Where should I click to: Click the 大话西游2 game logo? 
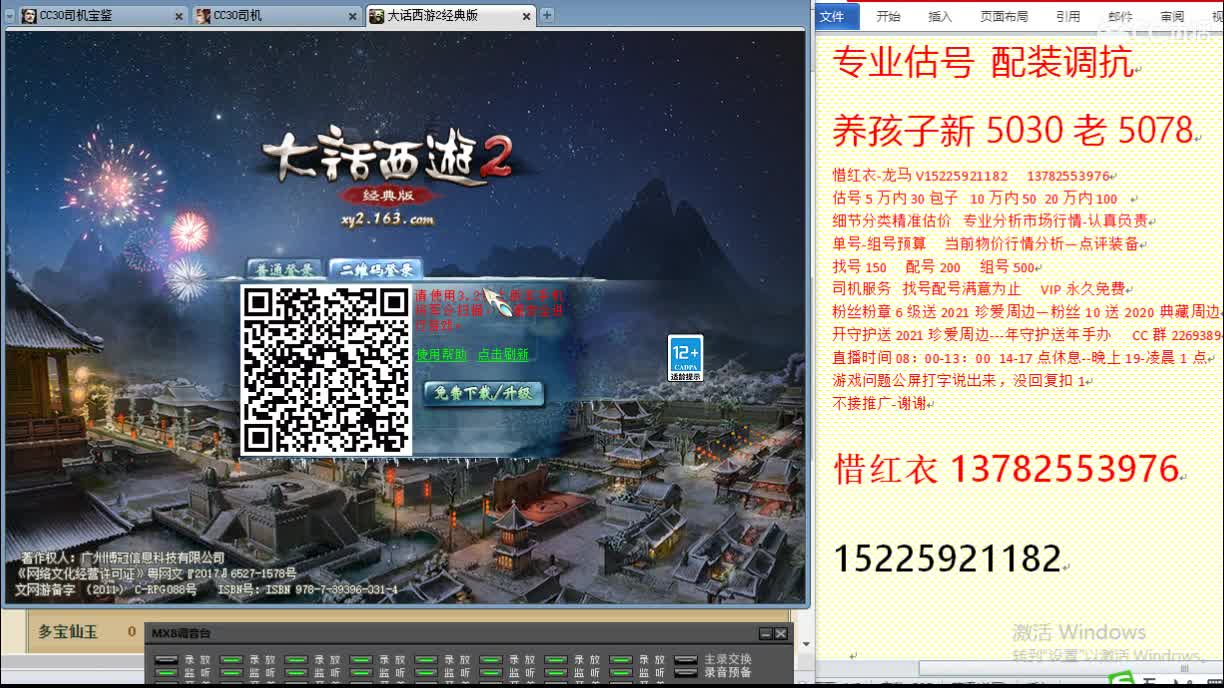[x=388, y=158]
